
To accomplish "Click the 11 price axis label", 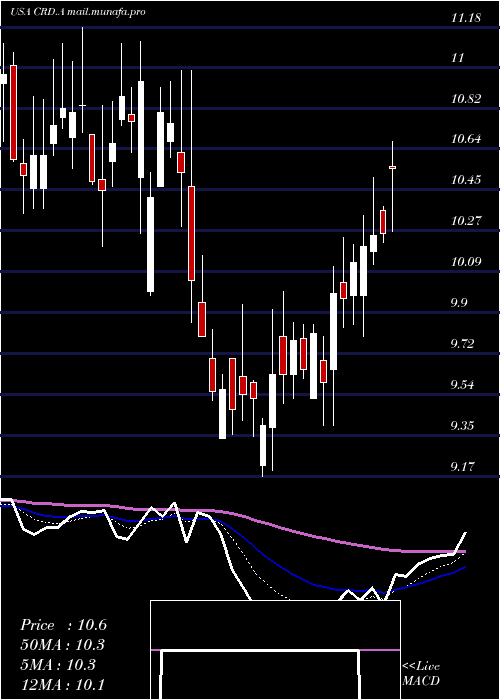I will pyautogui.click(x=458, y=58).
